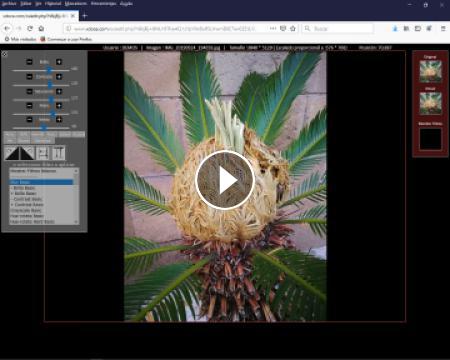Close the image adjustments panel

click(5, 54)
